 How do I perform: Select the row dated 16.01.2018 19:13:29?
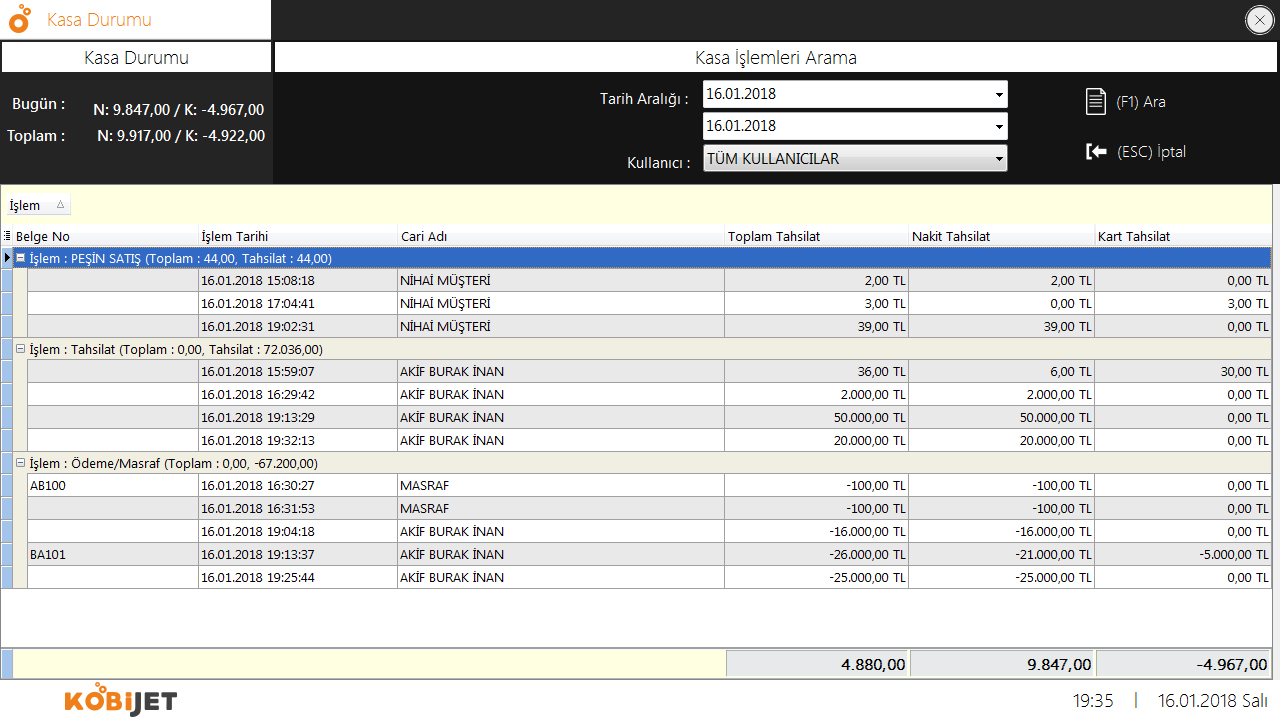click(650, 417)
